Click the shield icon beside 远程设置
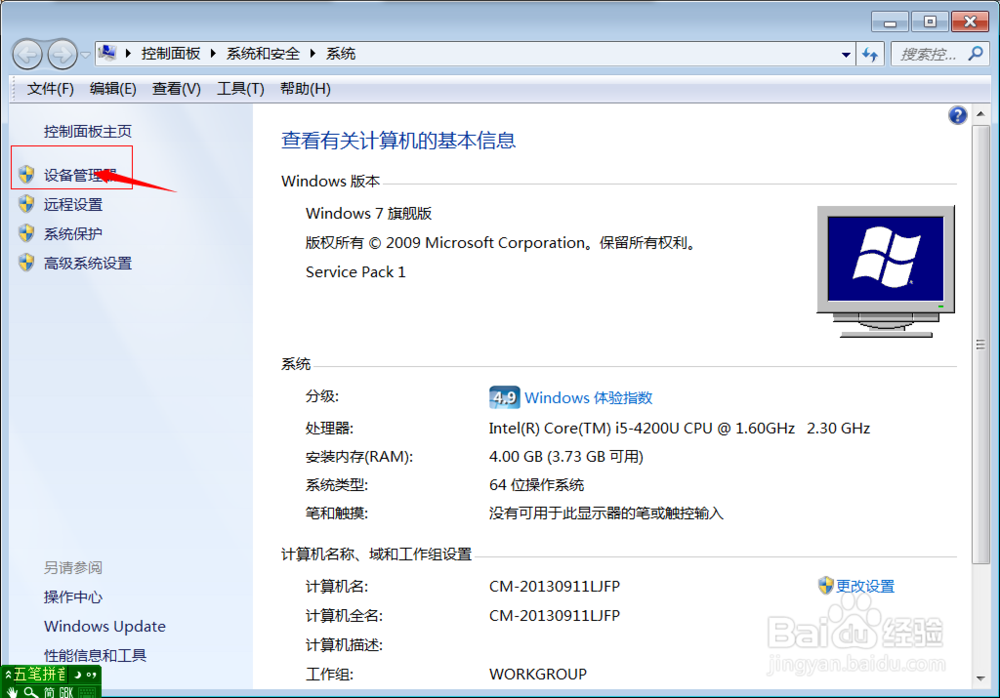1000x698 pixels. tap(26, 204)
